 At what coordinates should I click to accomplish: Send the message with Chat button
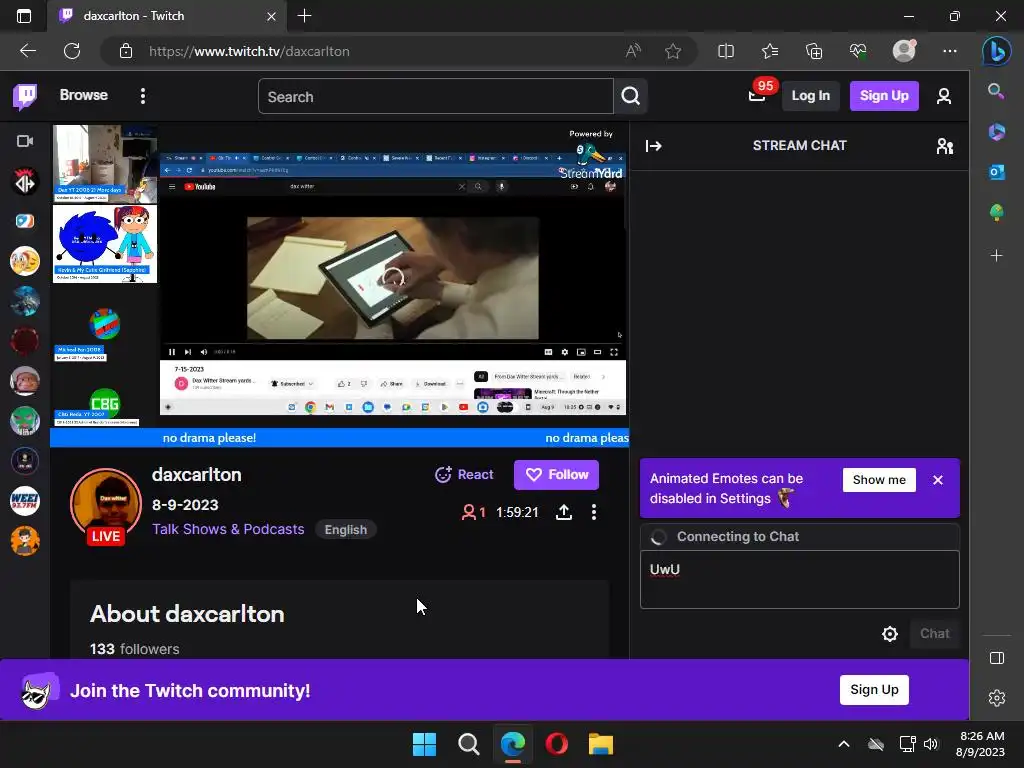coord(935,633)
